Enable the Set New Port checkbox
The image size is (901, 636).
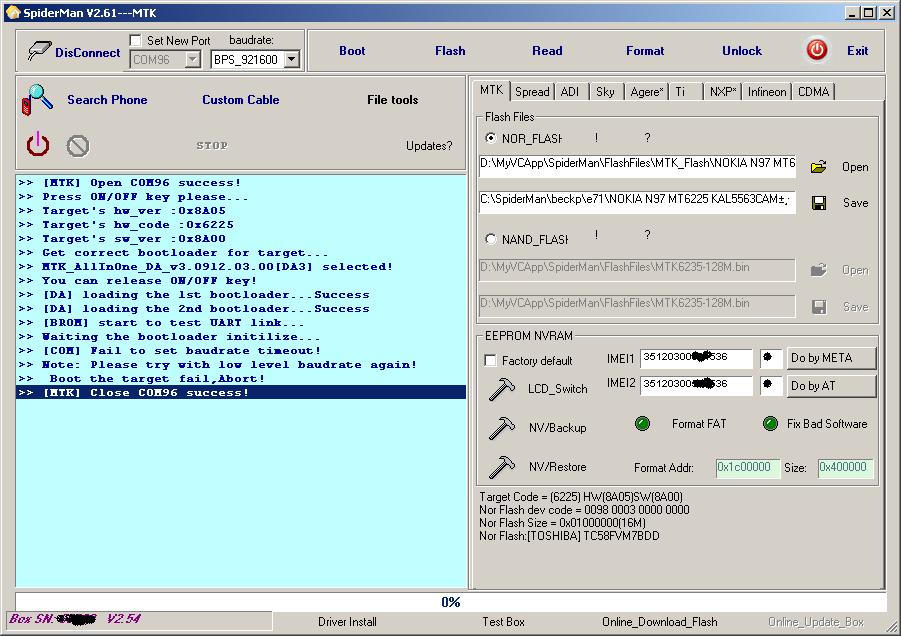point(136,40)
